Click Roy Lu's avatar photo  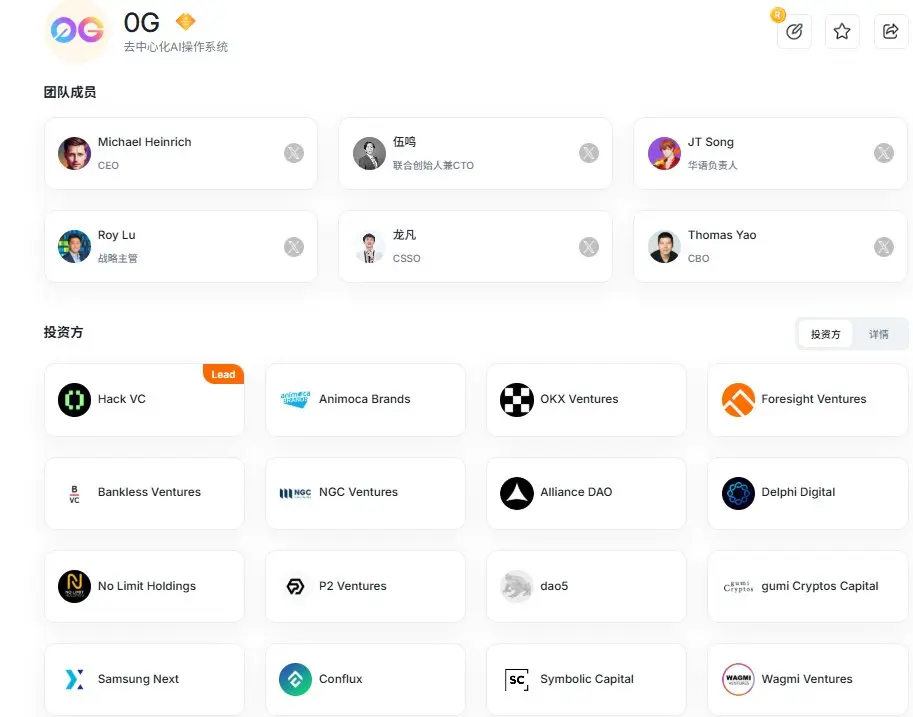click(x=75, y=246)
